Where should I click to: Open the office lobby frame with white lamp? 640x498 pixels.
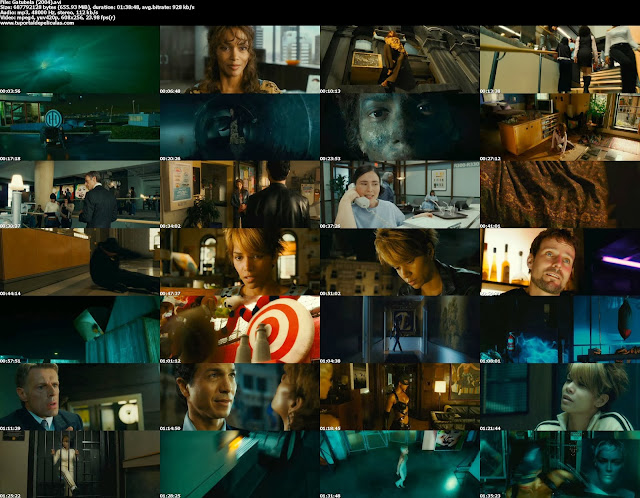tap(80, 194)
